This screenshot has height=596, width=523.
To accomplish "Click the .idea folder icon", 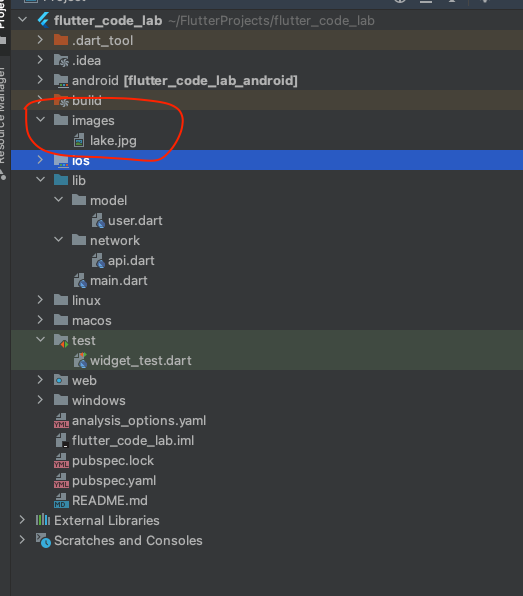I will [x=61, y=60].
